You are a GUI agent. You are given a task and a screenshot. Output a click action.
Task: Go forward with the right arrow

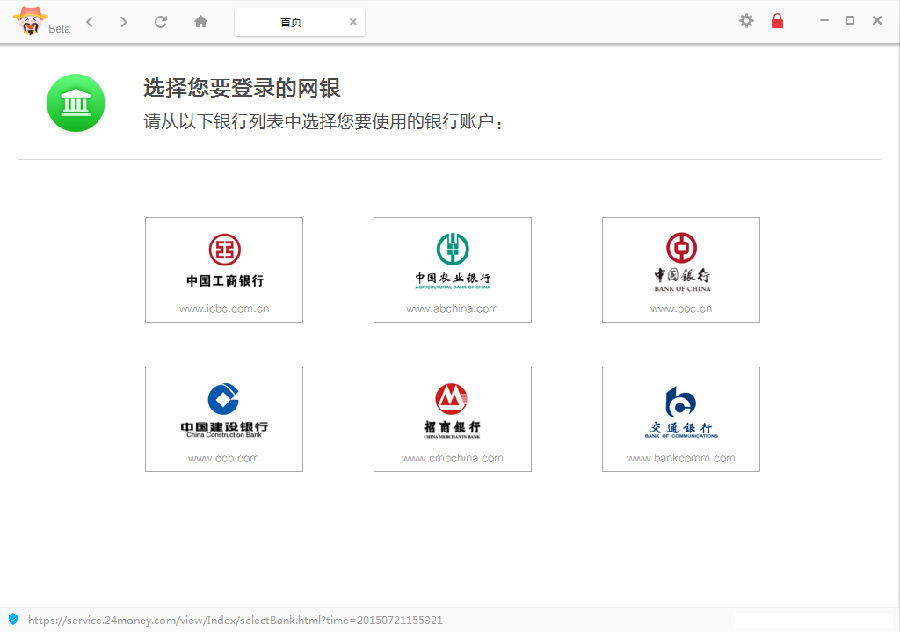click(x=123, y=22)
